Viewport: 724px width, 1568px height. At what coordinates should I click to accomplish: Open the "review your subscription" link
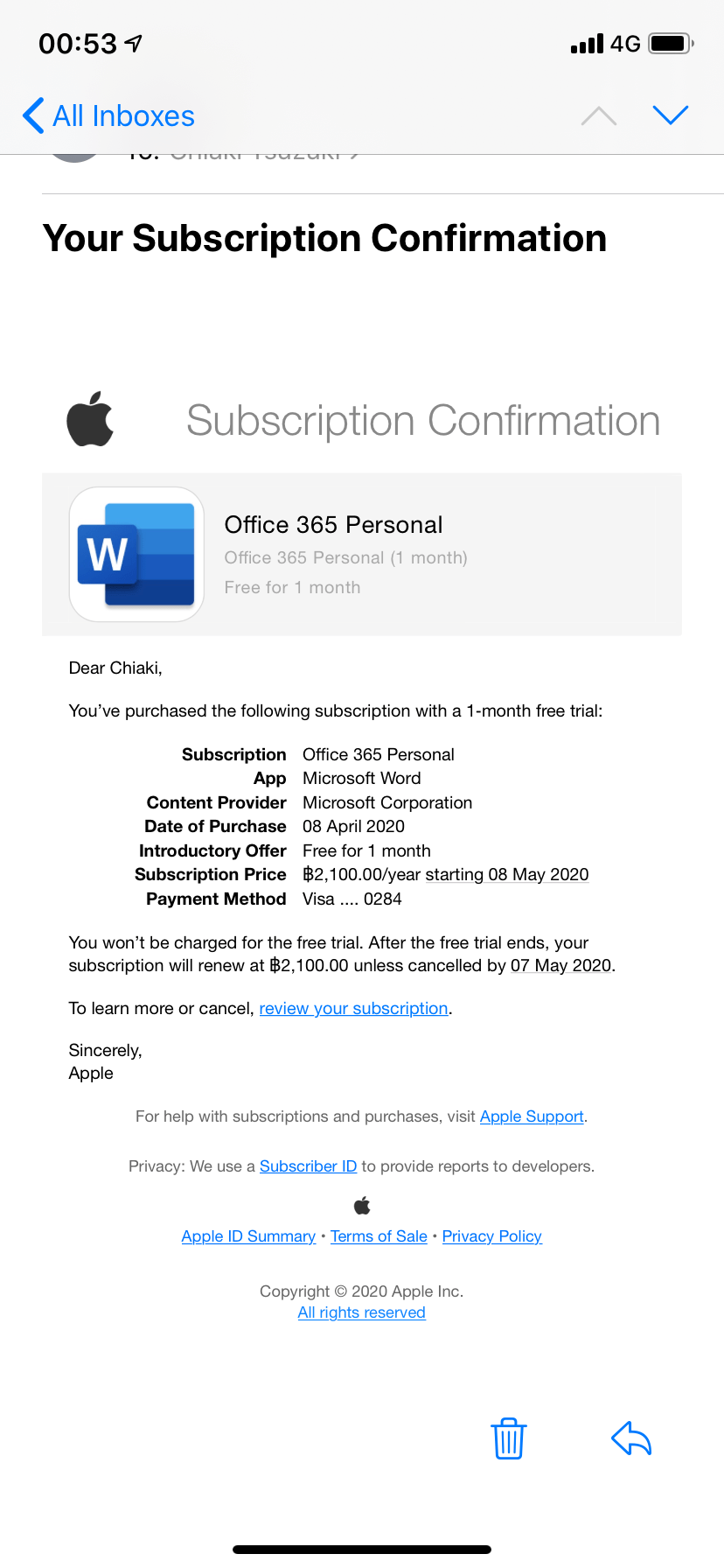coord(353,1008)
